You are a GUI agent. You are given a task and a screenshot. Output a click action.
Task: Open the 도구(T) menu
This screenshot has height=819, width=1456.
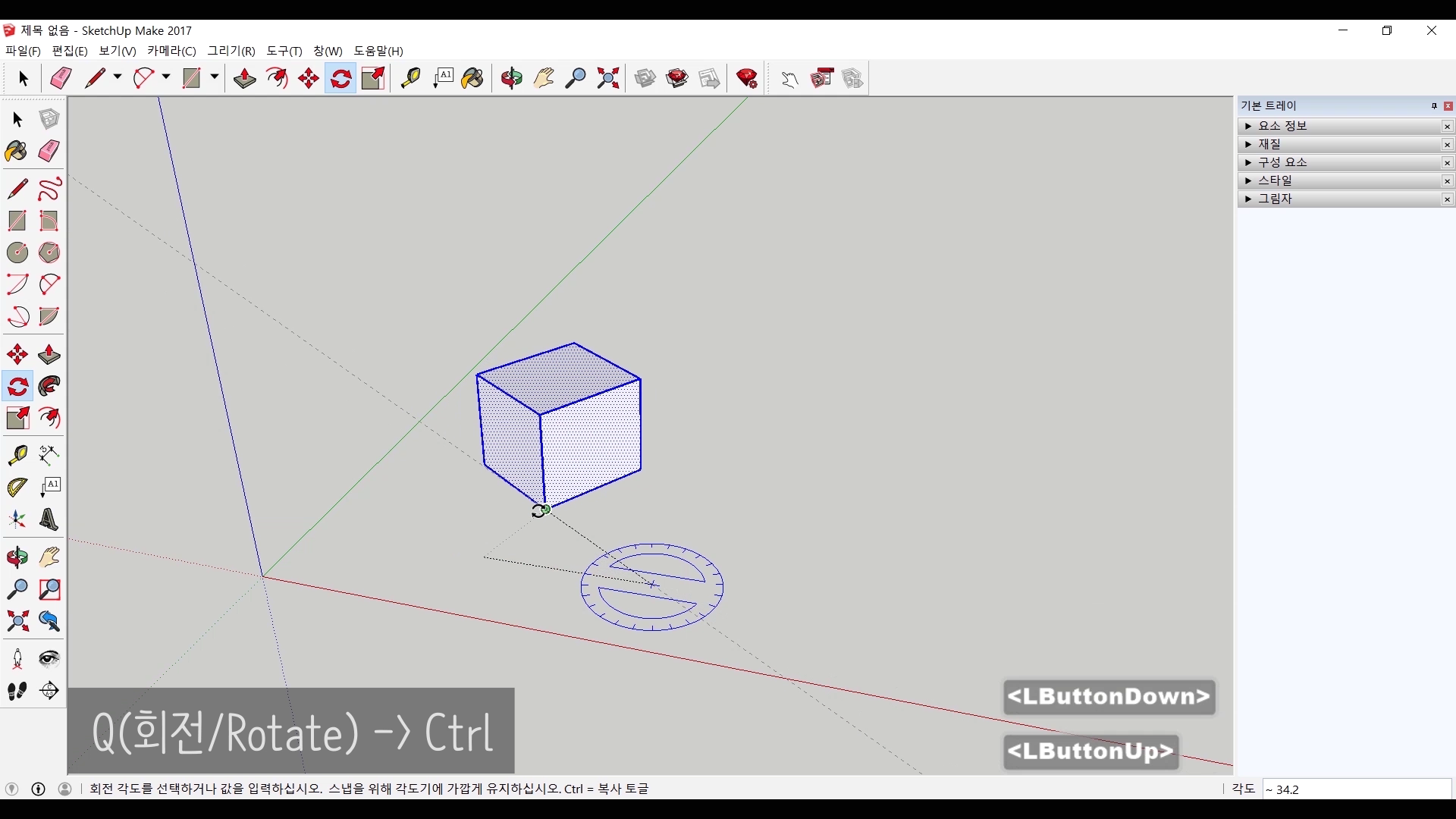pos(284,51)
